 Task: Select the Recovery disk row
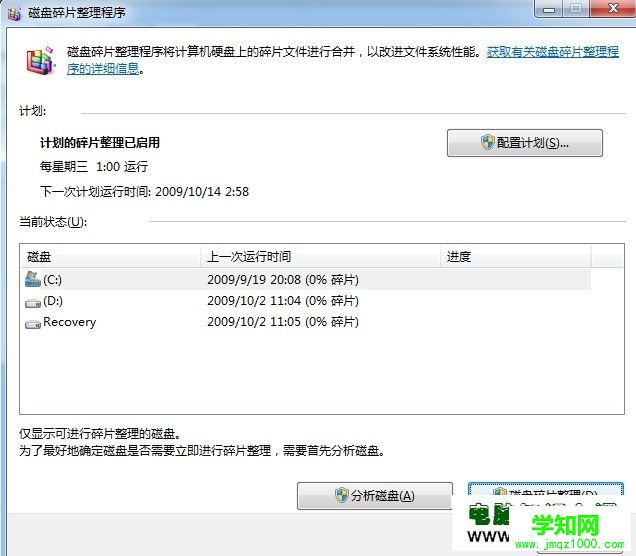pos(305,322)
